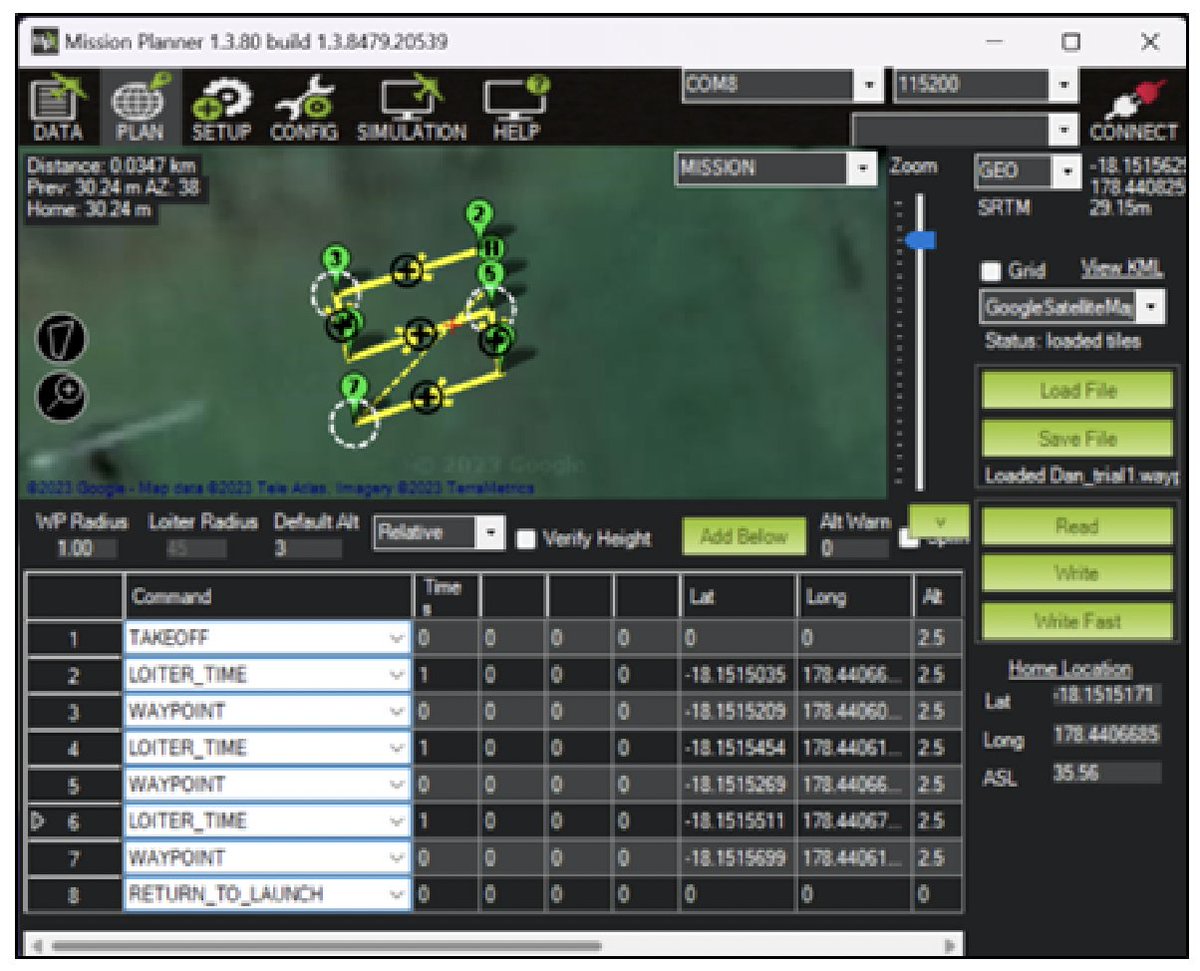This screenshot has height=971, width=1200.
Task: Enable the Verify Height checkbox
Action: [x=525, y=539]
